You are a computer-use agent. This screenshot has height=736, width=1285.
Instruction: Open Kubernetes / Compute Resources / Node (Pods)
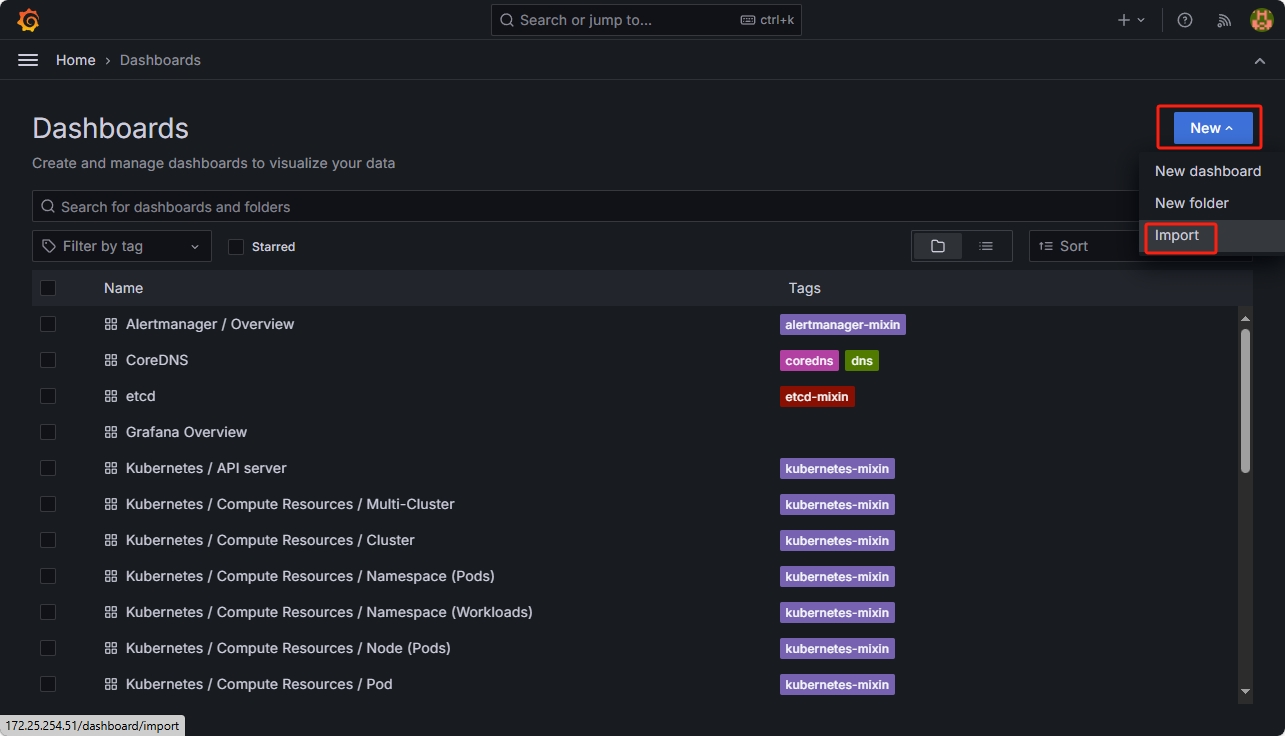288,648
